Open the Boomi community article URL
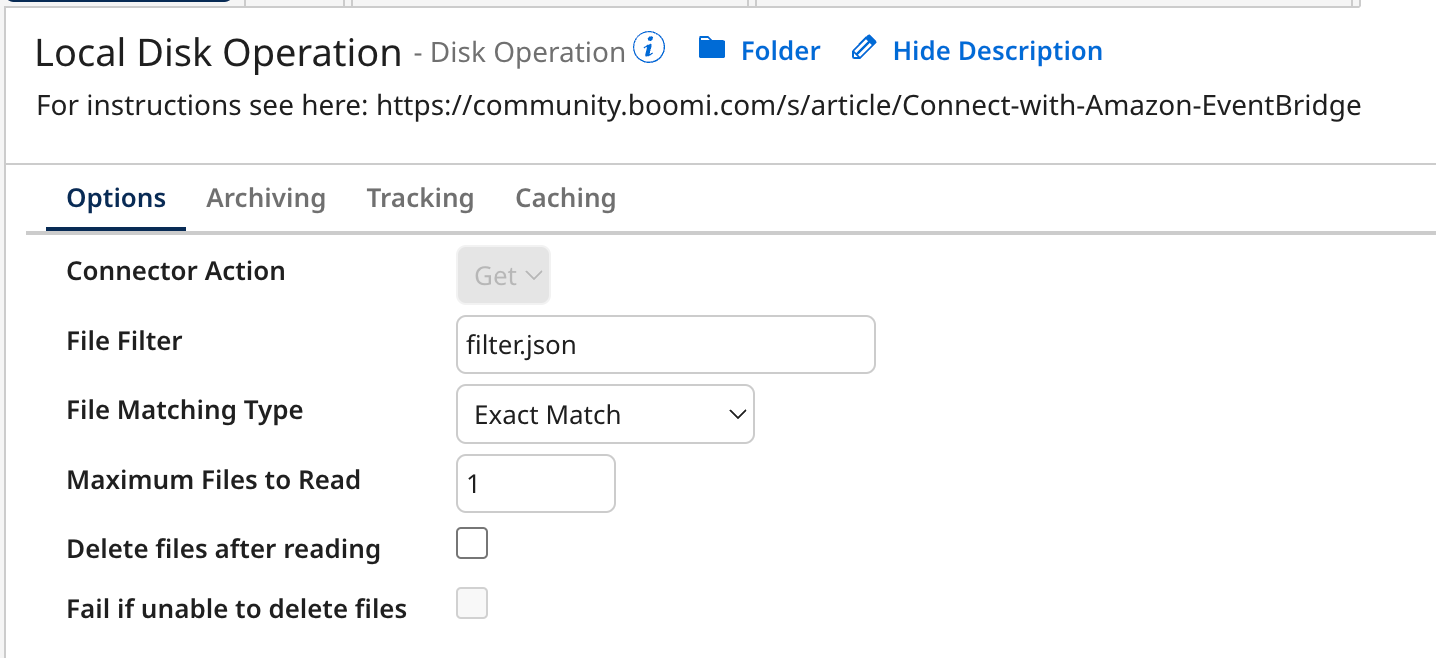Screen dimensions: 1436x658 tap(868, 105)
